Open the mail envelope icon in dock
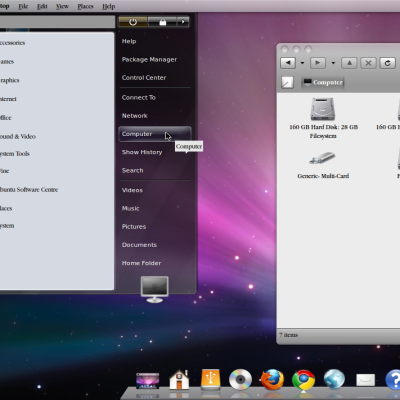400x400 pixels. click(x=366, y=380)
